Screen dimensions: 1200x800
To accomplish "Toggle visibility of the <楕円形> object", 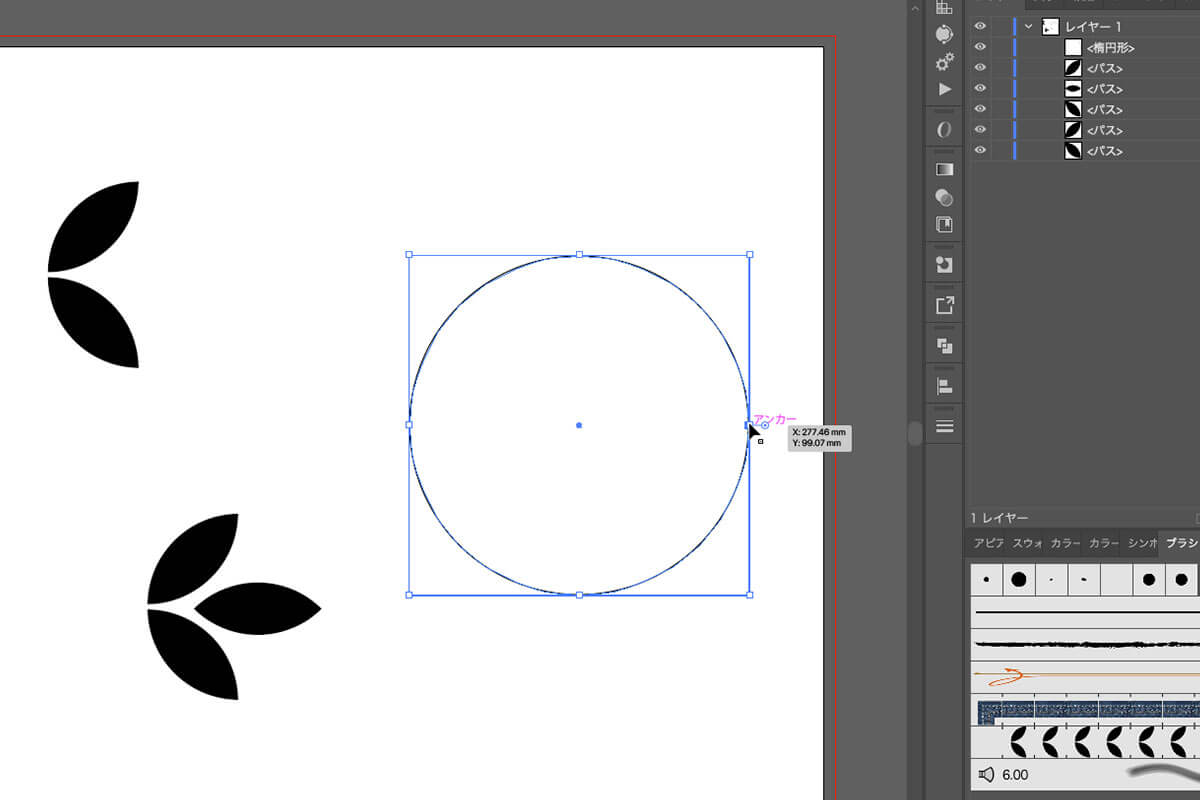I will [x=980, y=47].
